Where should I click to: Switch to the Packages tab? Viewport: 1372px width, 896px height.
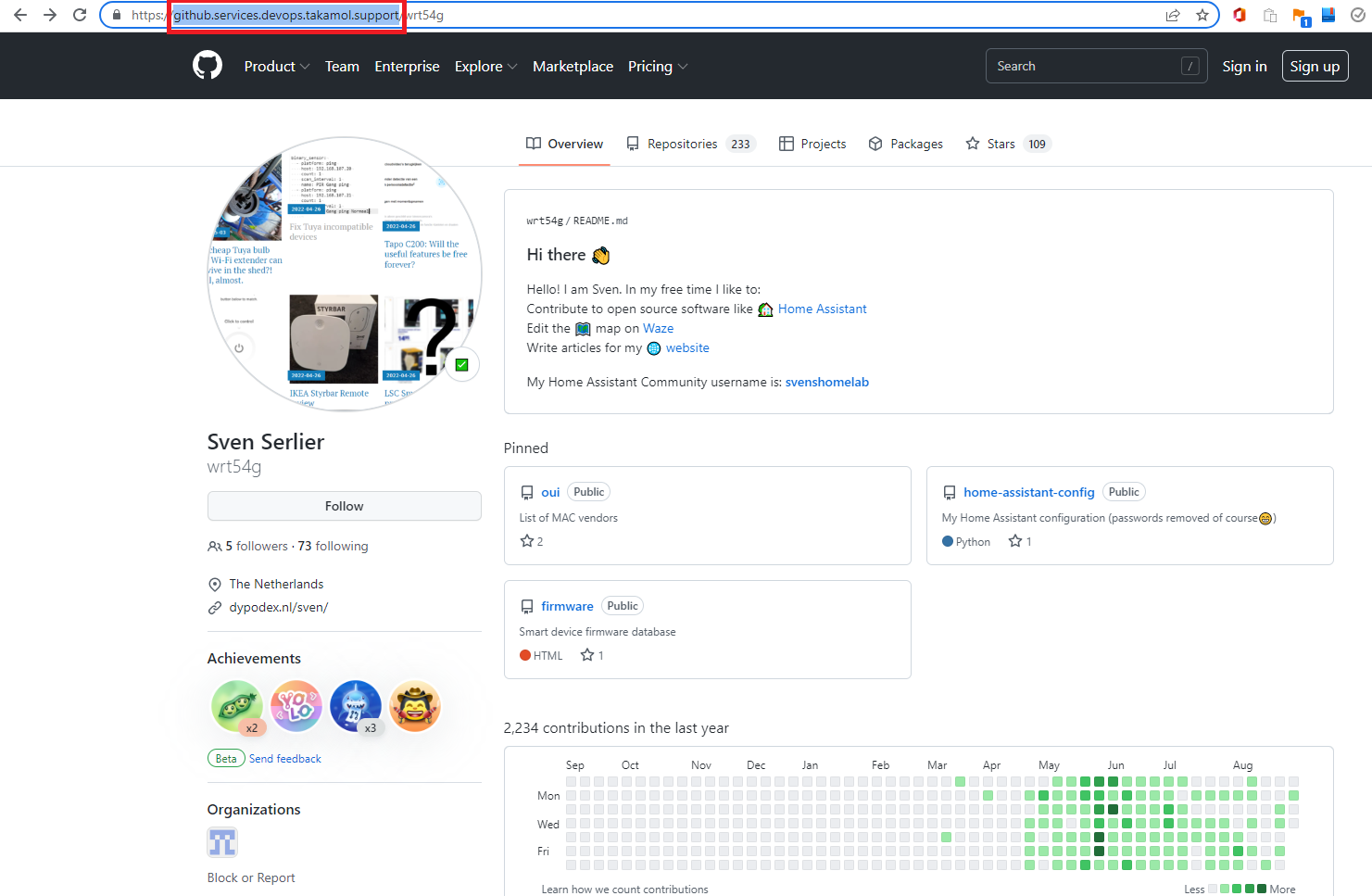[905, 144]
